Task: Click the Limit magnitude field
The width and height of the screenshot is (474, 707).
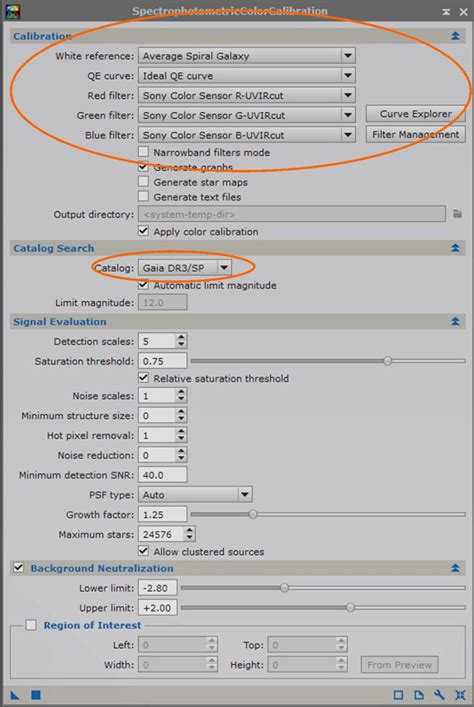Action: pos(162,303)
